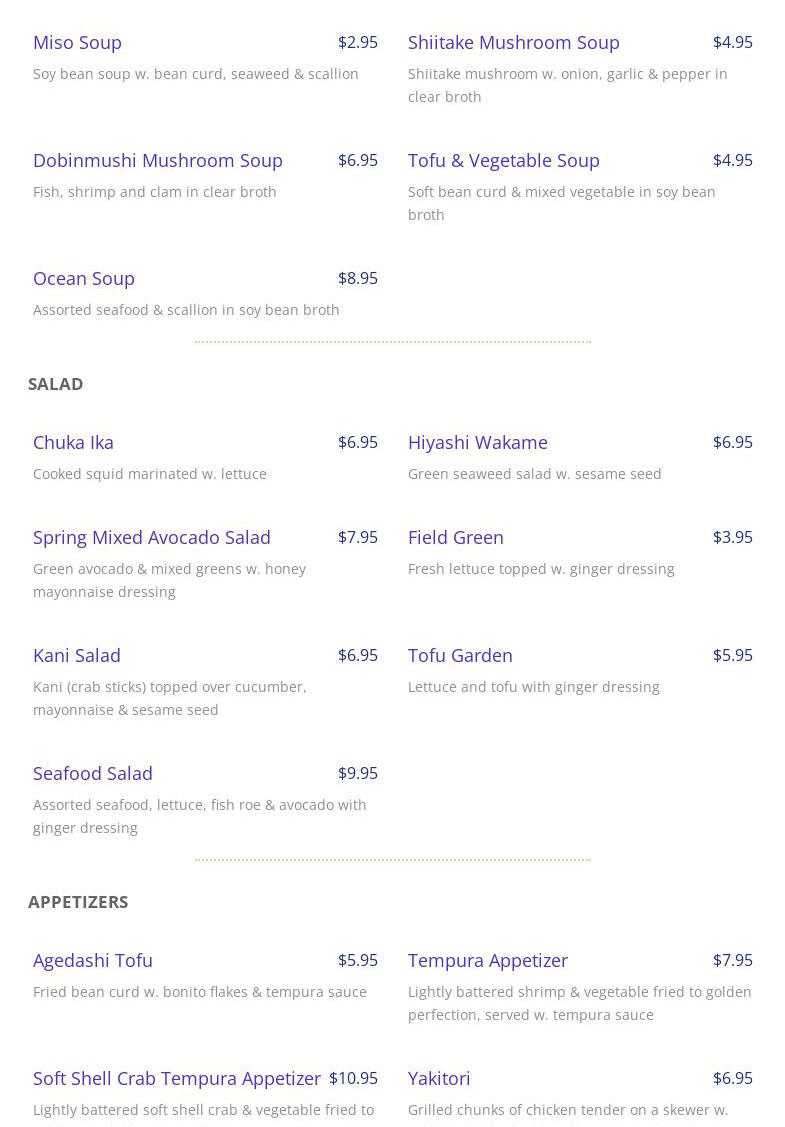
Task: Select the Field Green salad
Action: coord(455,537)
